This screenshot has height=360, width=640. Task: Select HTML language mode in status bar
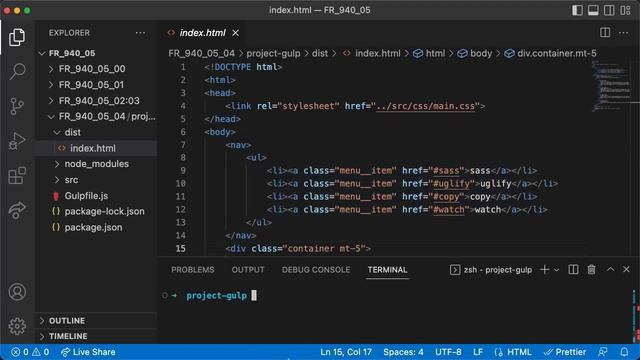(513, 352)
